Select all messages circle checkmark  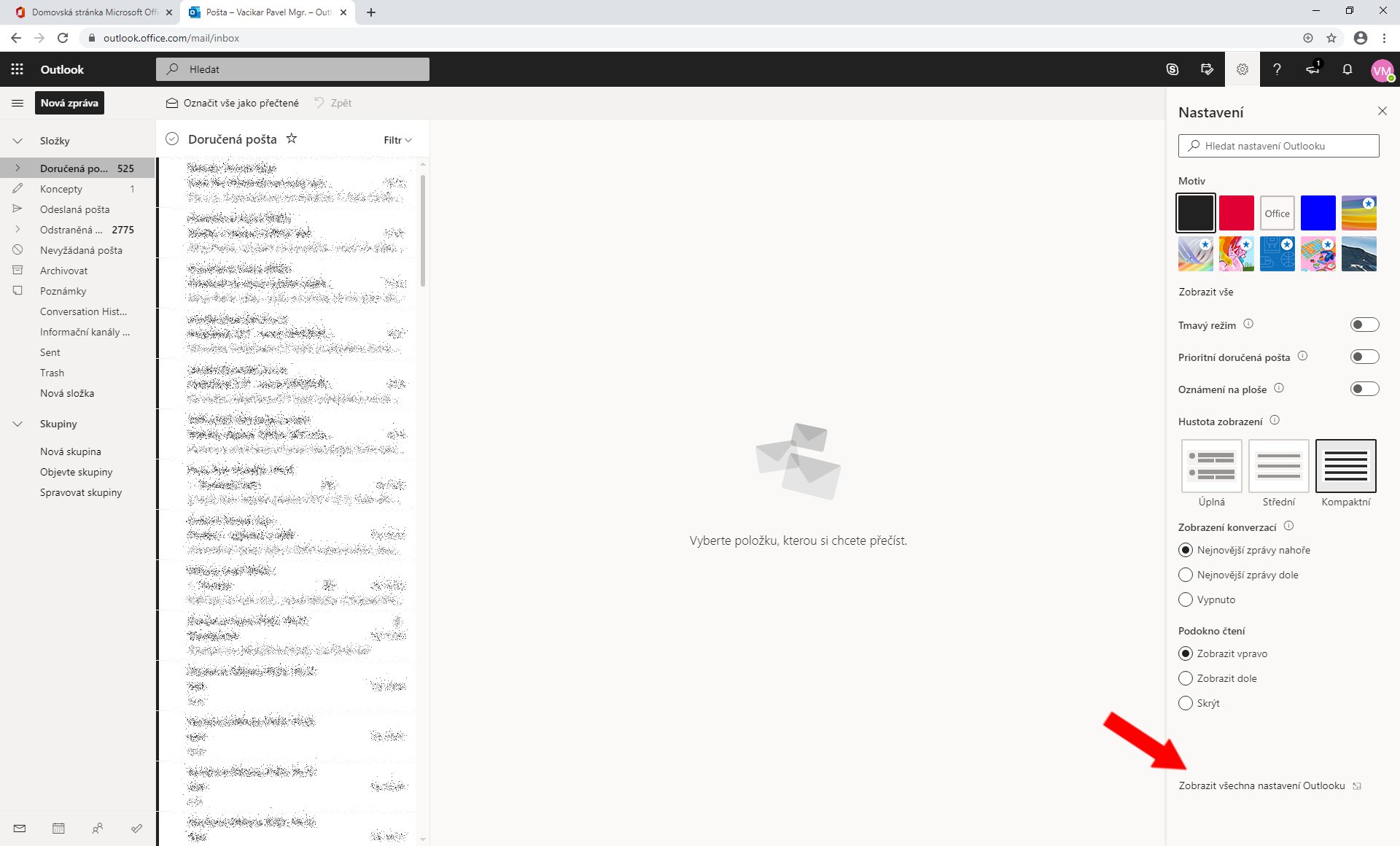[172, 139]
